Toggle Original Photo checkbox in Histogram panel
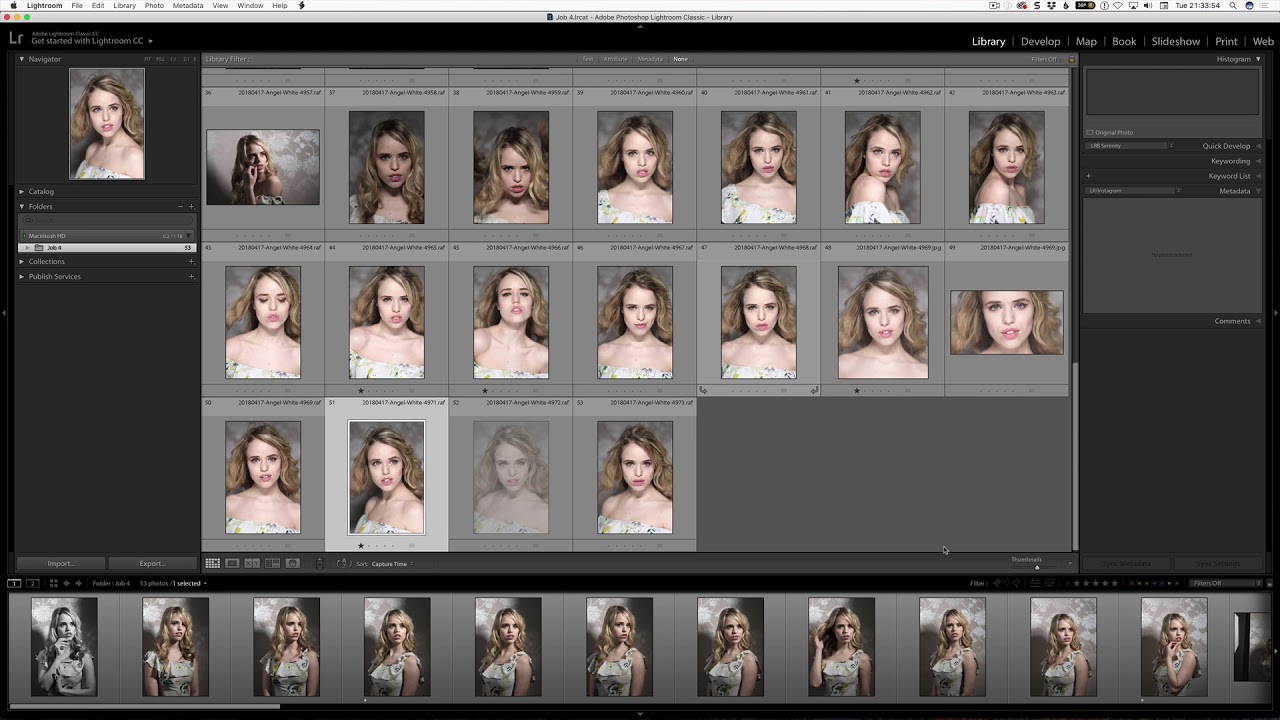Image resolution: width=1280 pixels, height=720 pixels. coord(1090,132)
